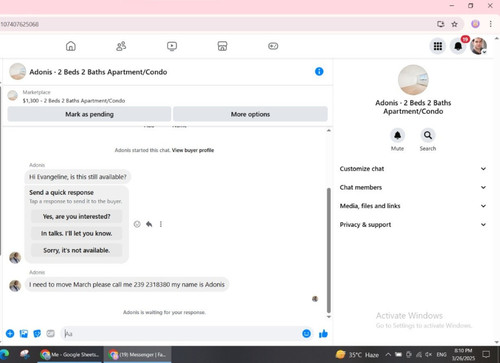Switch to Google Sheets taskbar window
This screenshot has width=500, height=363.
click(70, 354)
